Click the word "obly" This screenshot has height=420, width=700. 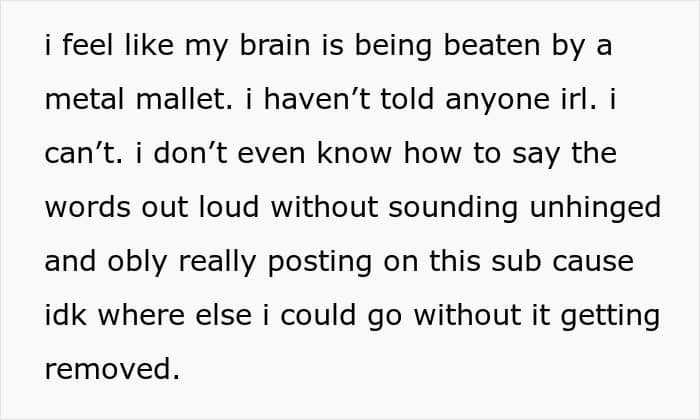pyautogui.click(x=137, y=262)
